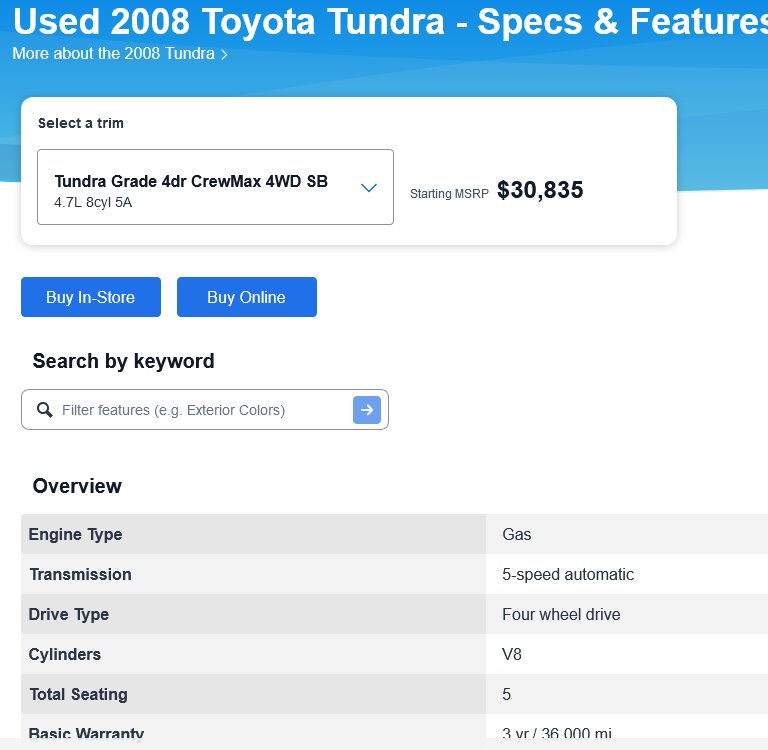Click the total seating value '5'
This screenshot has width=768, height=750.
coord(506,694)
